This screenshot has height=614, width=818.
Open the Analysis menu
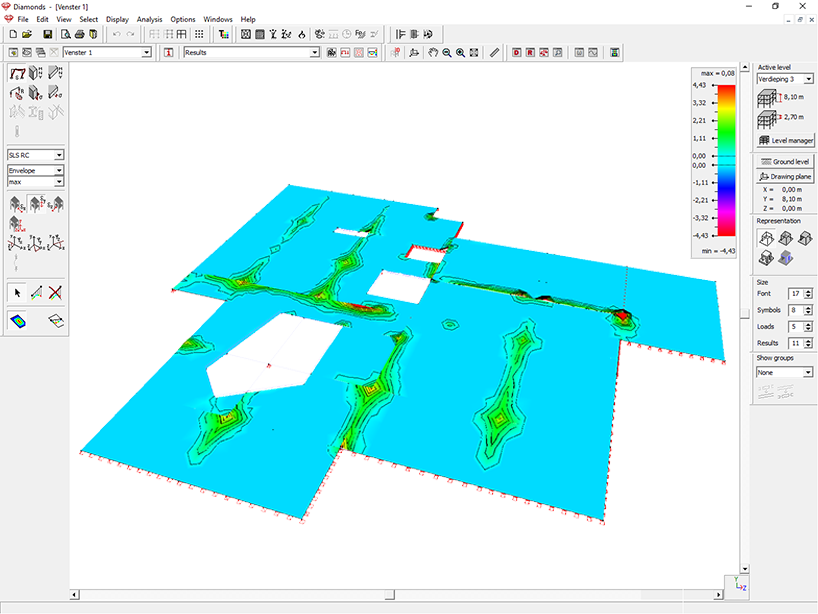pyautogui.click(x=150, y=19)
